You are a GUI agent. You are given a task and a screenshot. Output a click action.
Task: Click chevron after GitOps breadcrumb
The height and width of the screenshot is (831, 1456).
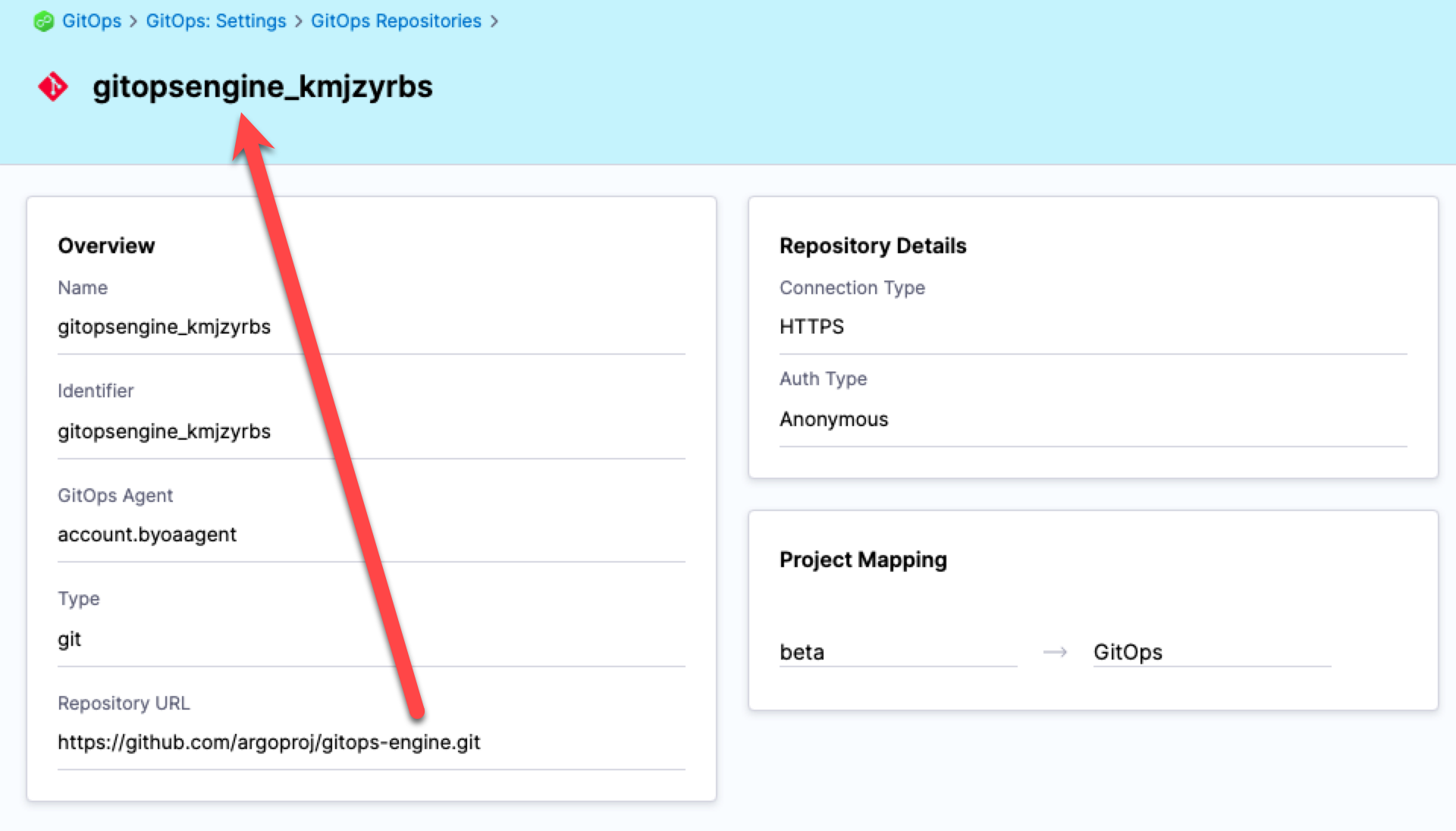point(133,21)
